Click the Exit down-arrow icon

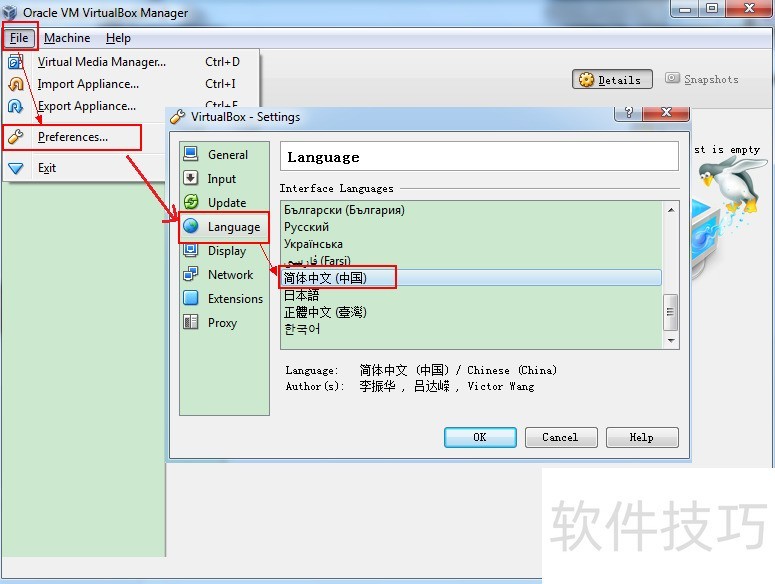(15, 168)
